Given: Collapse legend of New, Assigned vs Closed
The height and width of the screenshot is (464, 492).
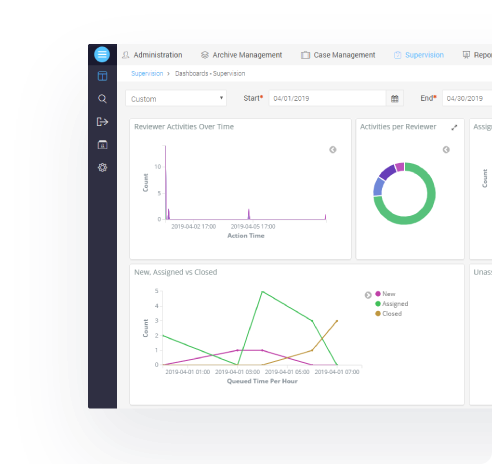Looking at the screenshot, I should (368, 295).
